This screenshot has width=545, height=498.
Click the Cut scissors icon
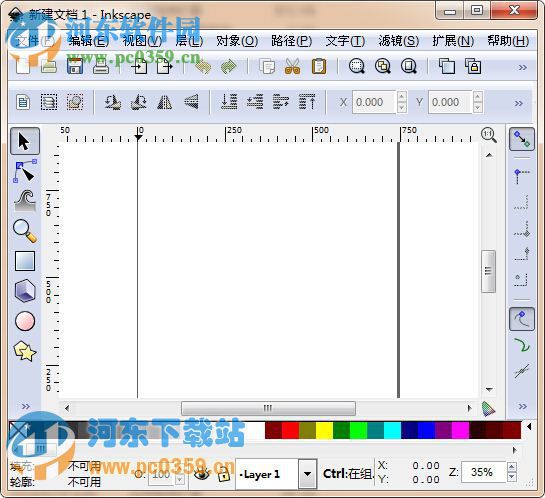point(292,66)
